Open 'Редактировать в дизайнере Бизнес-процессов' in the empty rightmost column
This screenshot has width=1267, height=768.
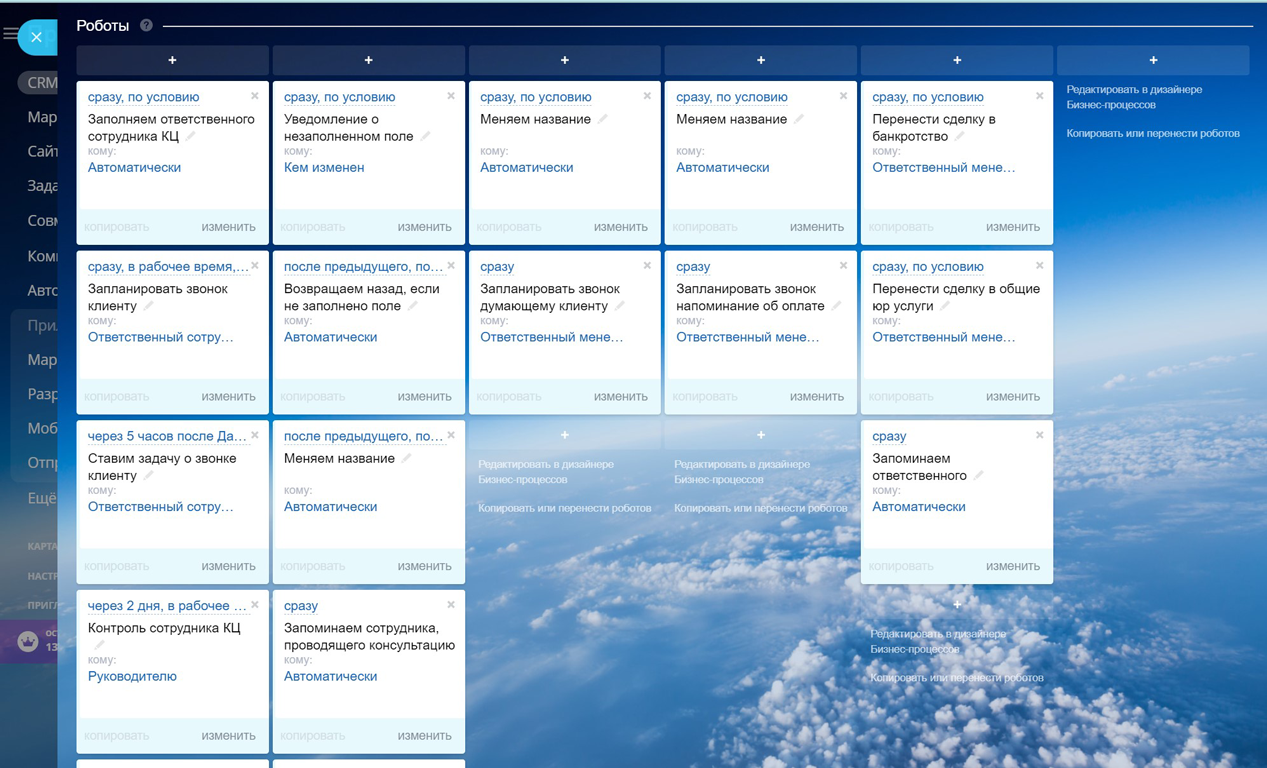pos(1134,97)
